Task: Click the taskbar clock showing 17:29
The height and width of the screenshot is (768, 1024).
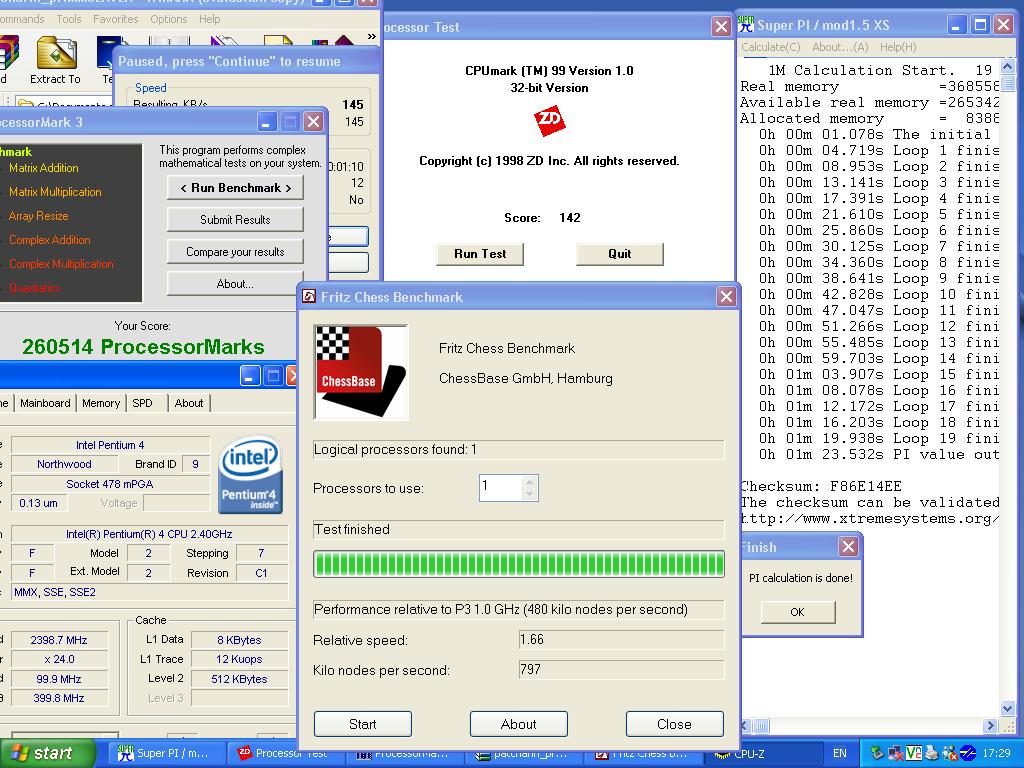Action: point(997,754)
